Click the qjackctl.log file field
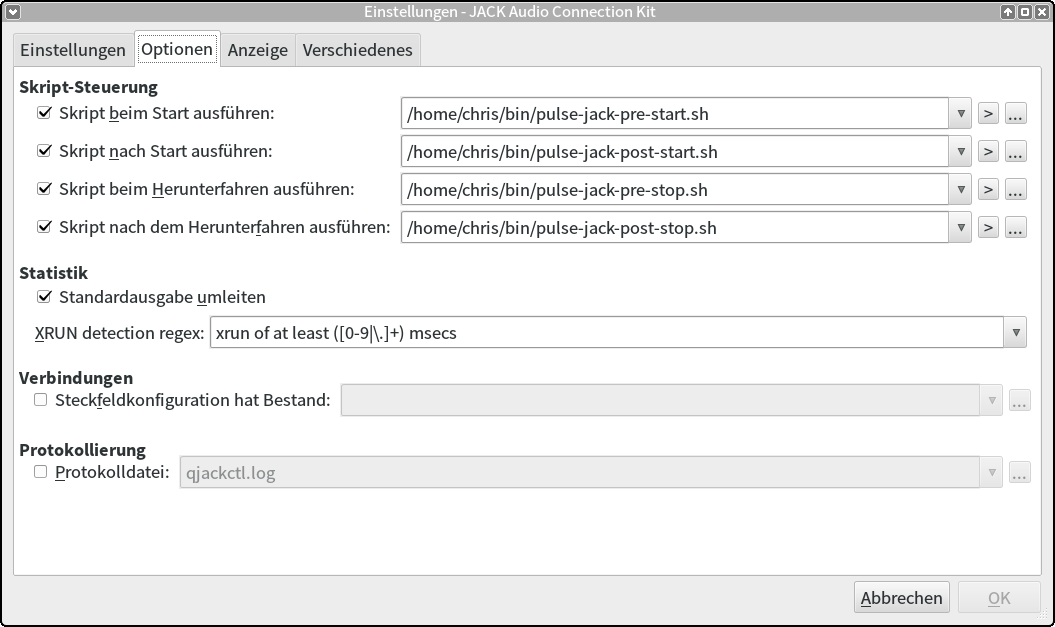The height and width of the screenshot is (627, 1055). tap(580, 472)
